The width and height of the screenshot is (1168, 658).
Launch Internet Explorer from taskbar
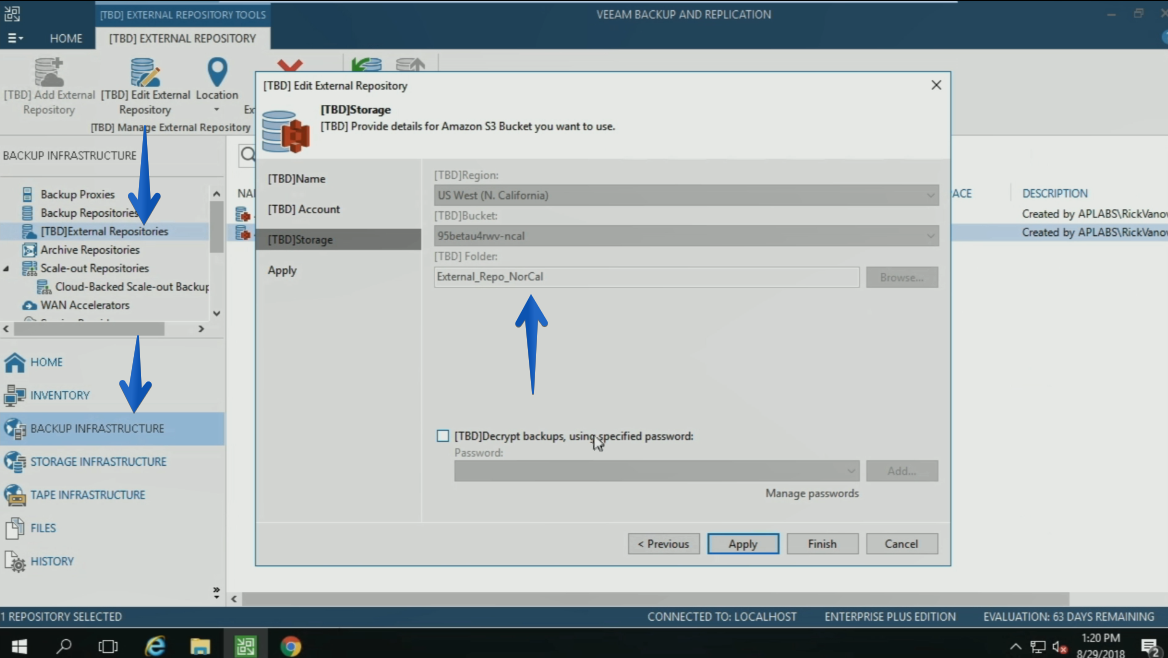click(x=155, y=645)
